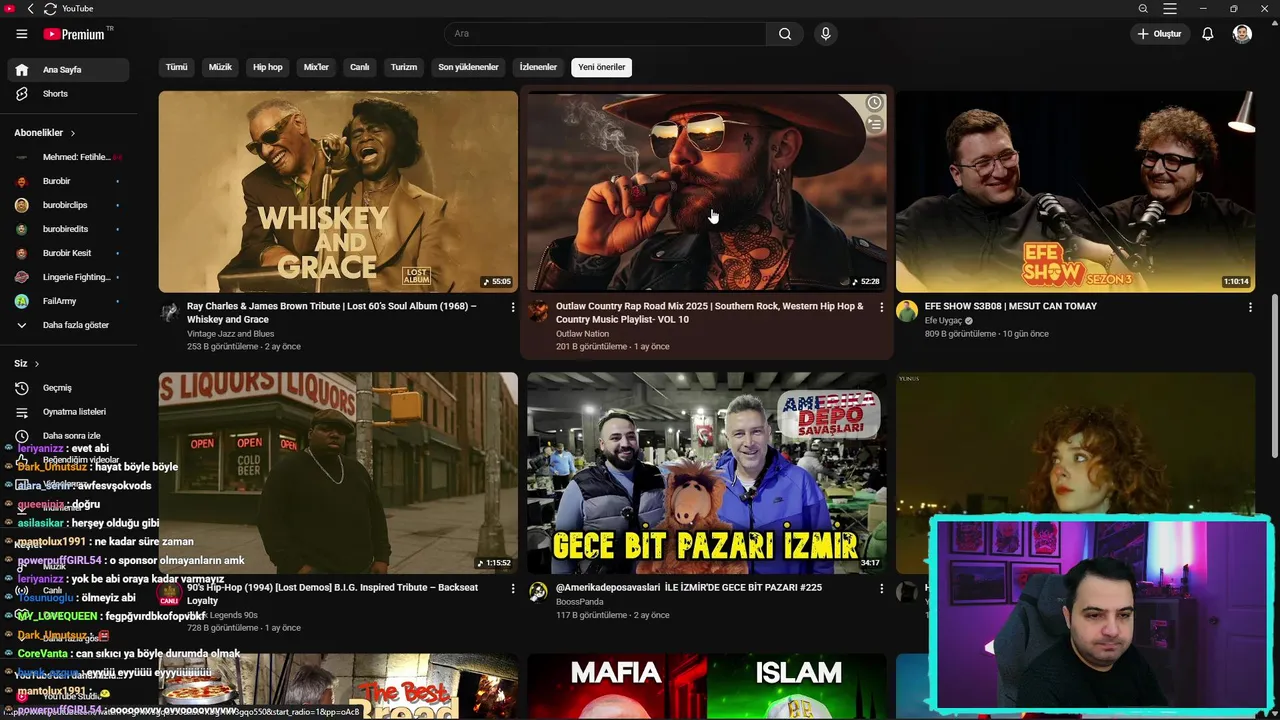
Task: Open the Siz section arrow
Action: click(x=37, y=364)
